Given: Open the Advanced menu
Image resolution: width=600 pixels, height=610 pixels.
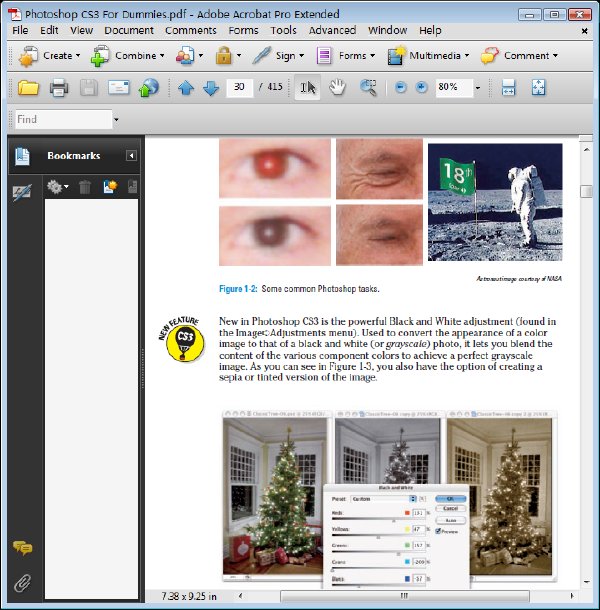Looking at the screenshot, I should click(x=332, y=30).
